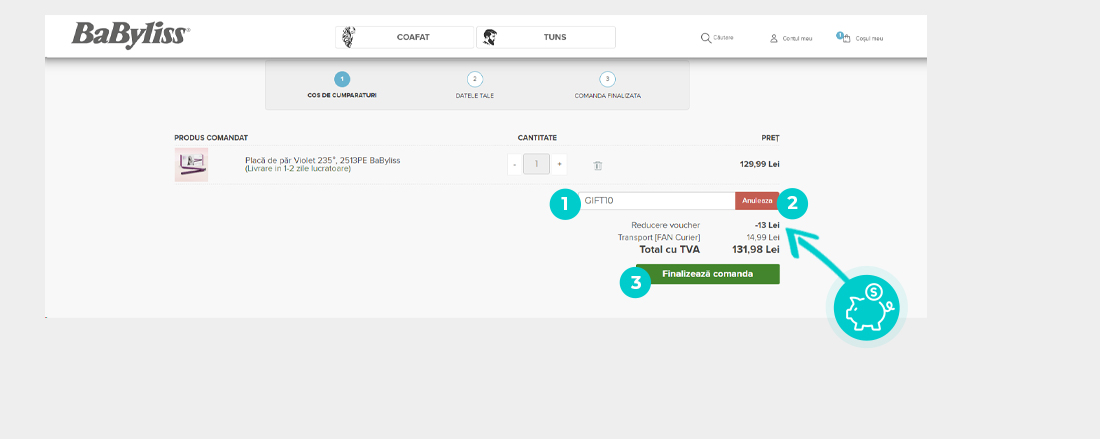The image size is (1100, 439).
Task: Click the GIFT10 voucher code field
Action: pyautogui.click(x=657, y=201)
